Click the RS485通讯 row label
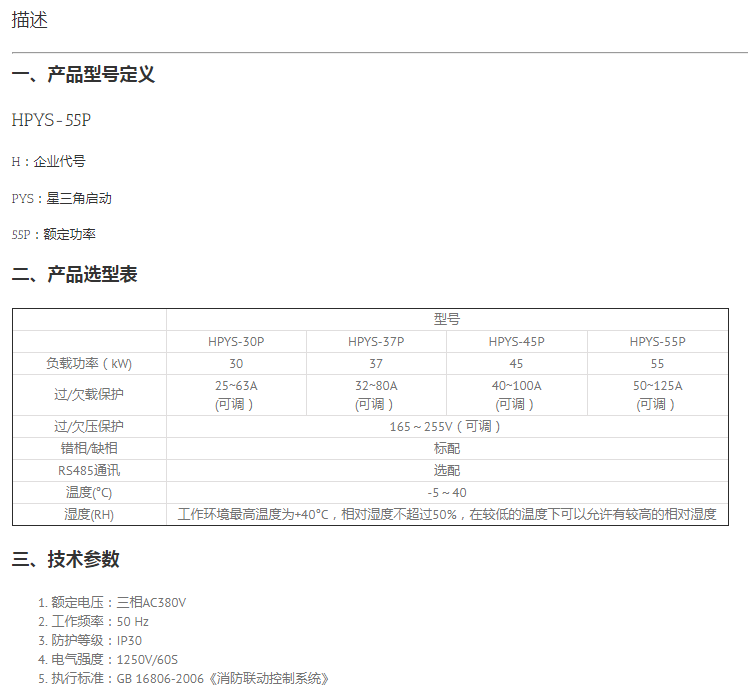The image size is (748, 699). coord(89,470)
